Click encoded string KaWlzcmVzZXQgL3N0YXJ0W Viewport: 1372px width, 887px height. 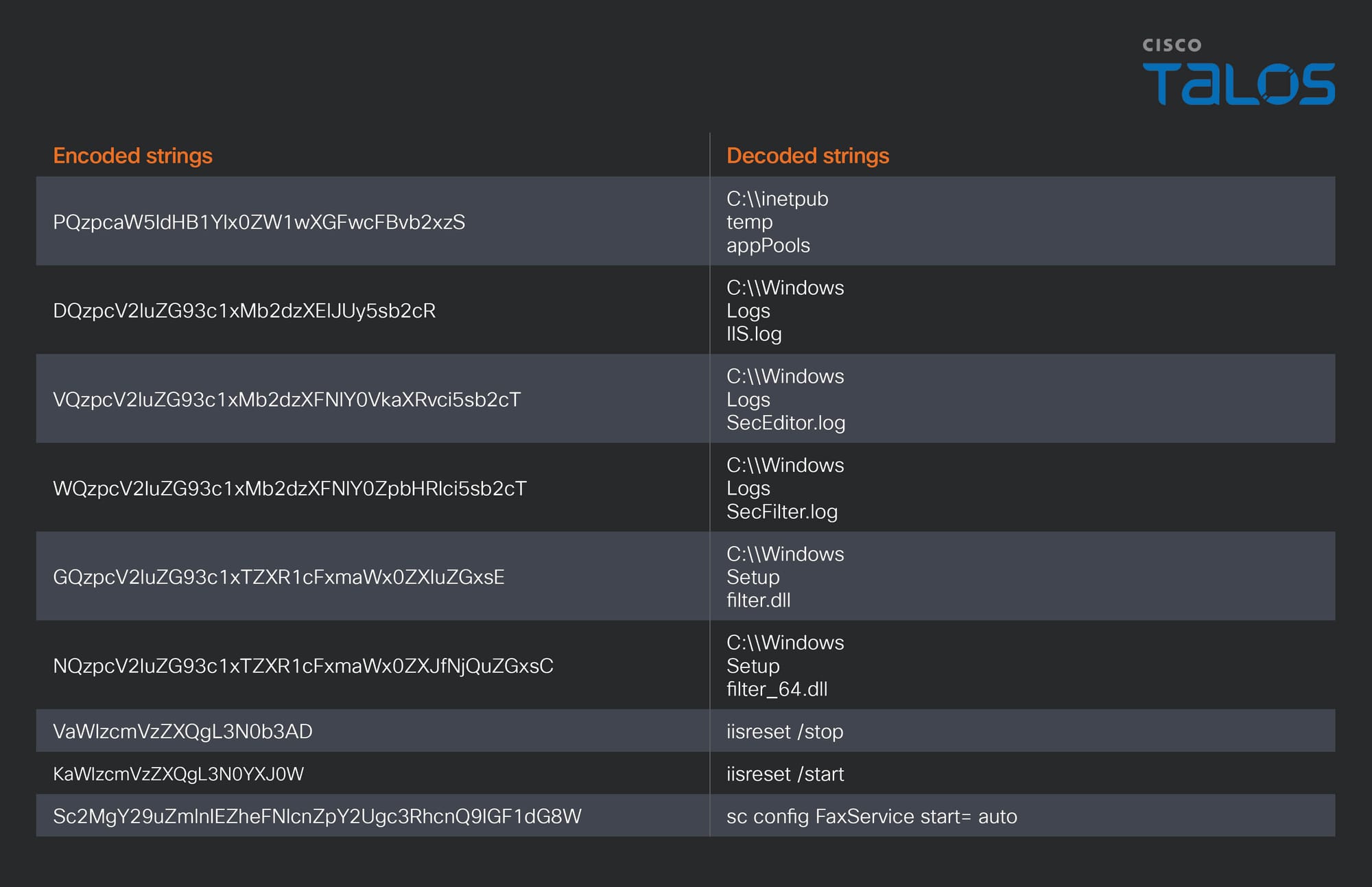(x=178, y=774)
